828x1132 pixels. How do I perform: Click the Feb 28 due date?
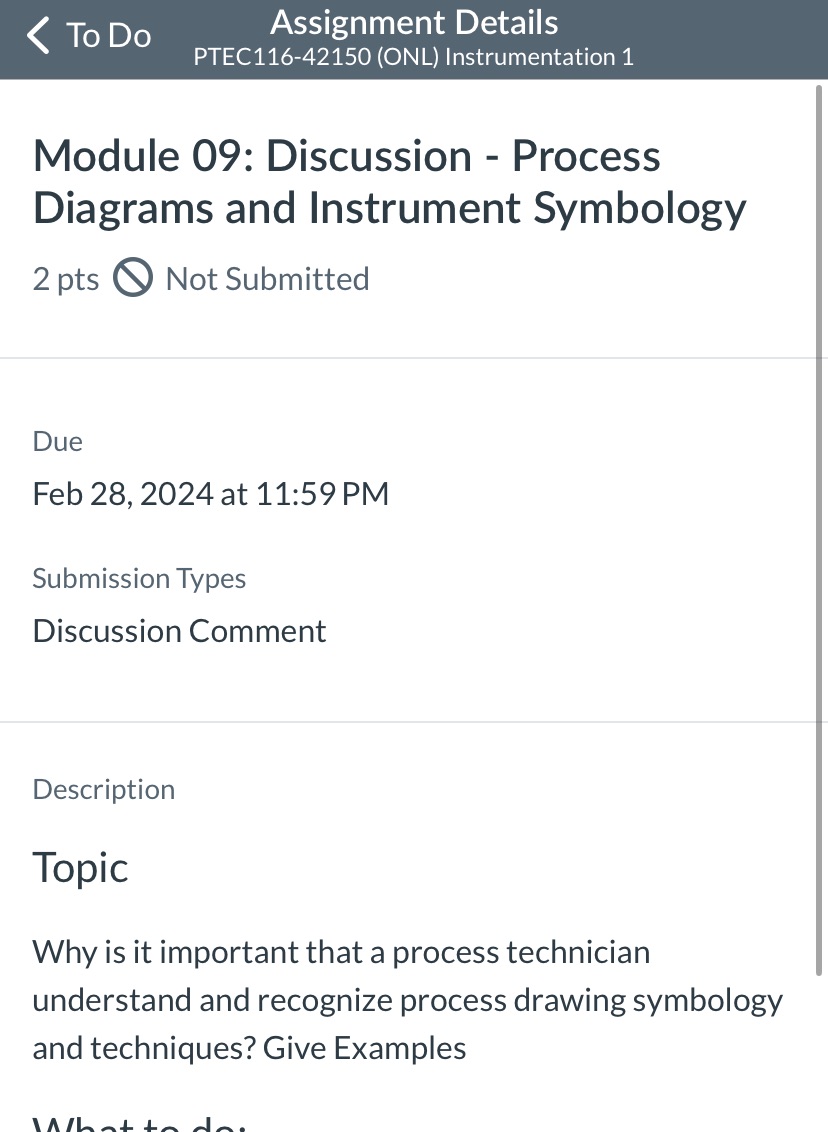pos(210,492)
